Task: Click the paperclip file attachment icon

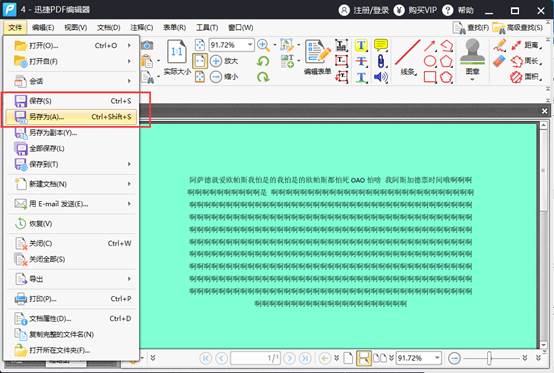Action: pyautogui.click(x=381, y=61)
